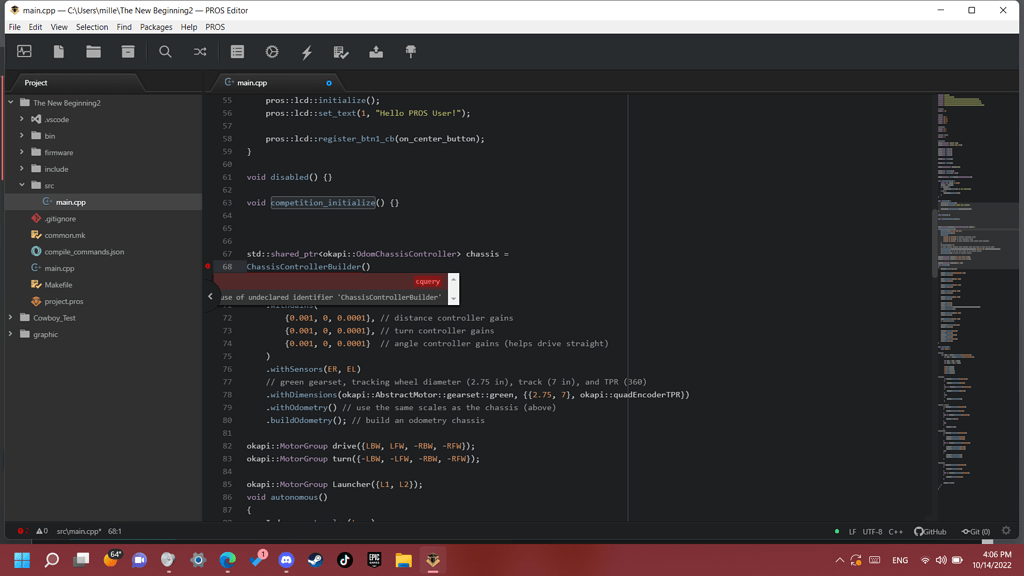1024x576 pixels.
Task: Select the main.cpp editor tab
Action: pos(253,83)
